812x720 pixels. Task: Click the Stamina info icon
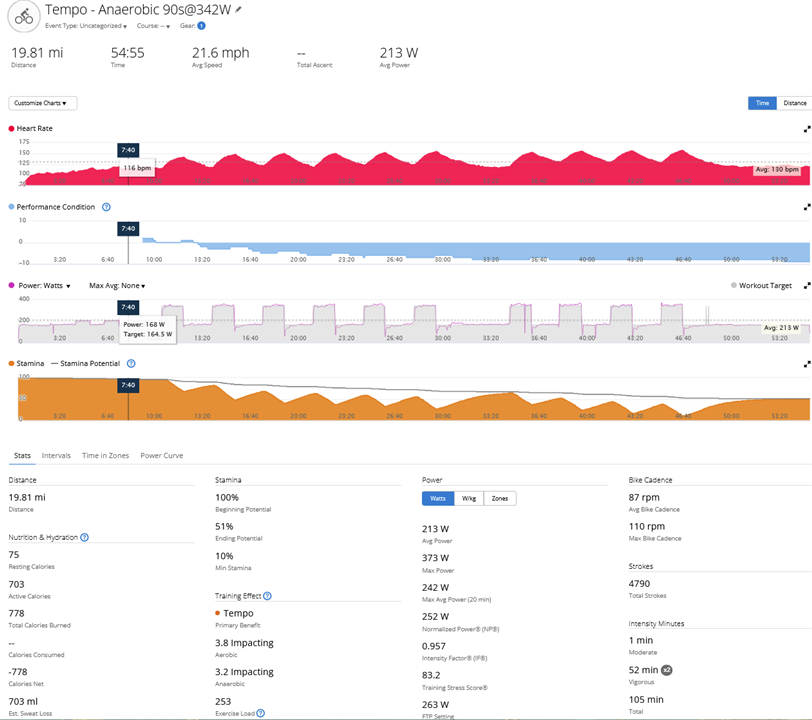click(131, 362)
